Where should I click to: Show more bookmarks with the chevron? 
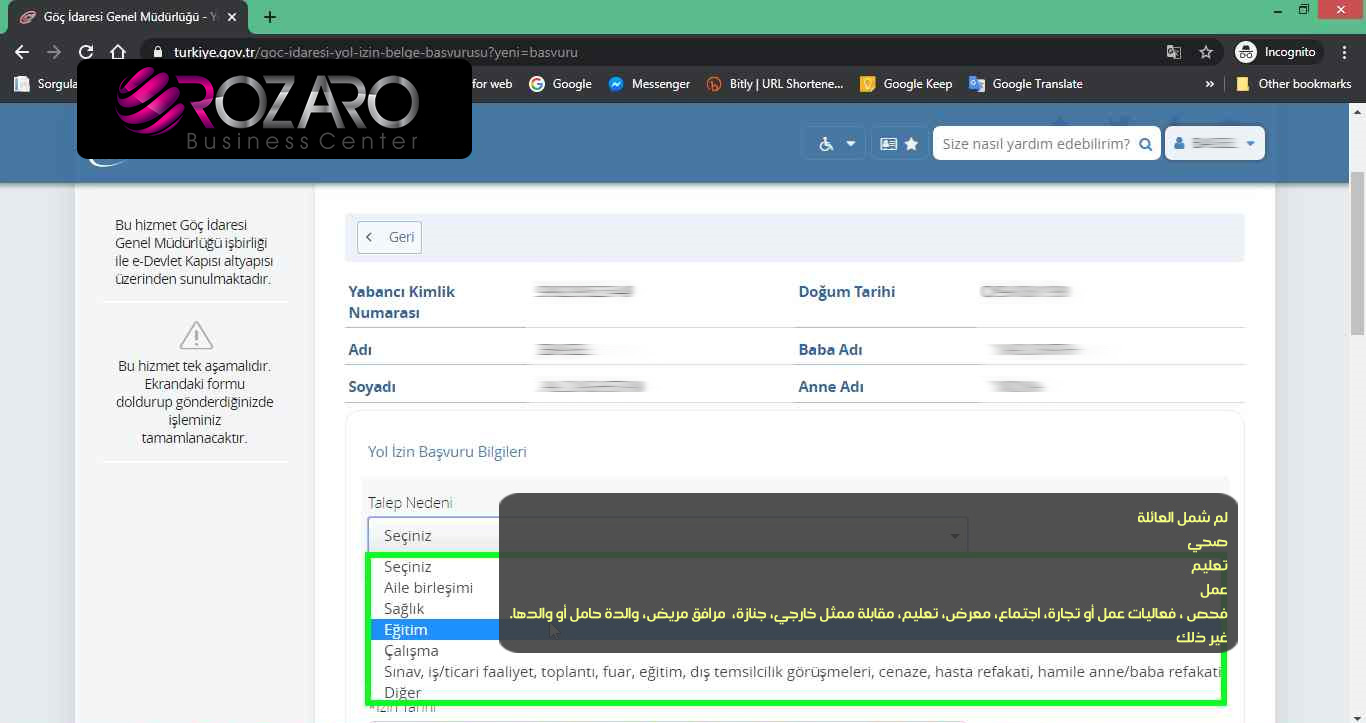[x=1210, y=84]
